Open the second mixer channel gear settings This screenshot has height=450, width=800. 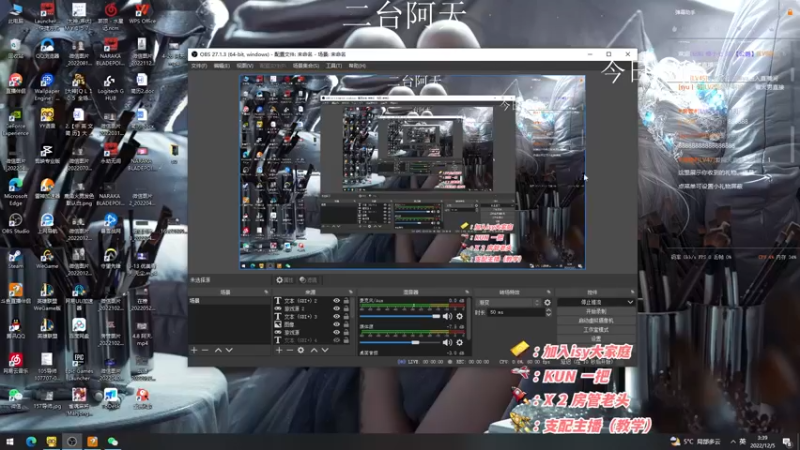pyautogui.click(x=460, y=342)
